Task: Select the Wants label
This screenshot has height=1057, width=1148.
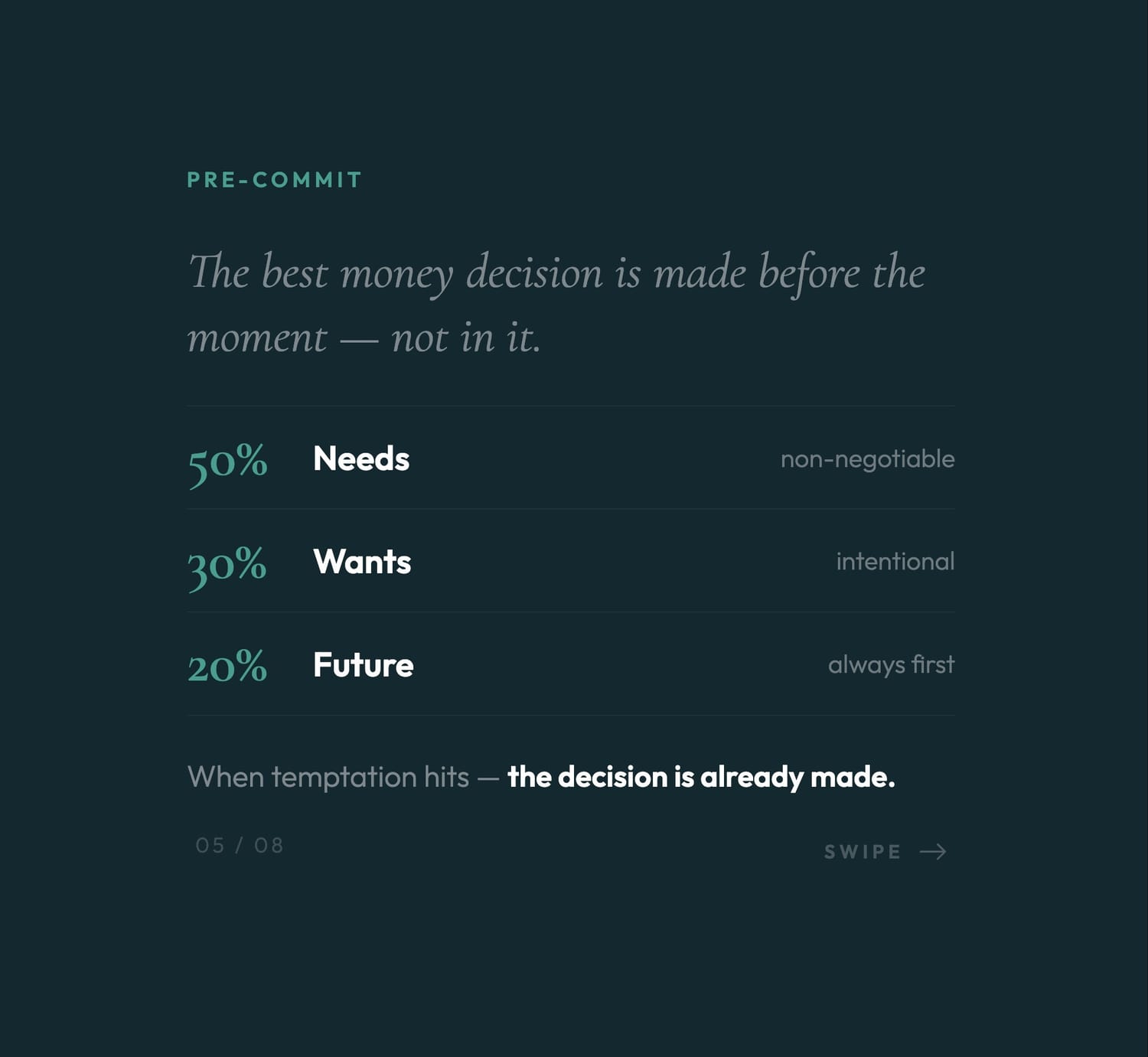Action: pos(362,562)
